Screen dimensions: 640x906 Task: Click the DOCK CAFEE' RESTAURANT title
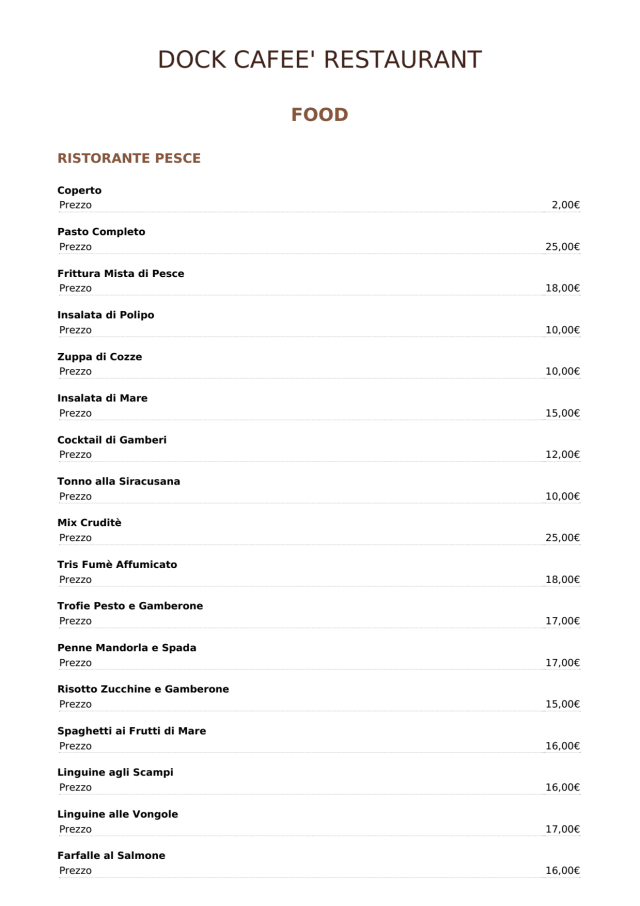(x=320, y=60)
